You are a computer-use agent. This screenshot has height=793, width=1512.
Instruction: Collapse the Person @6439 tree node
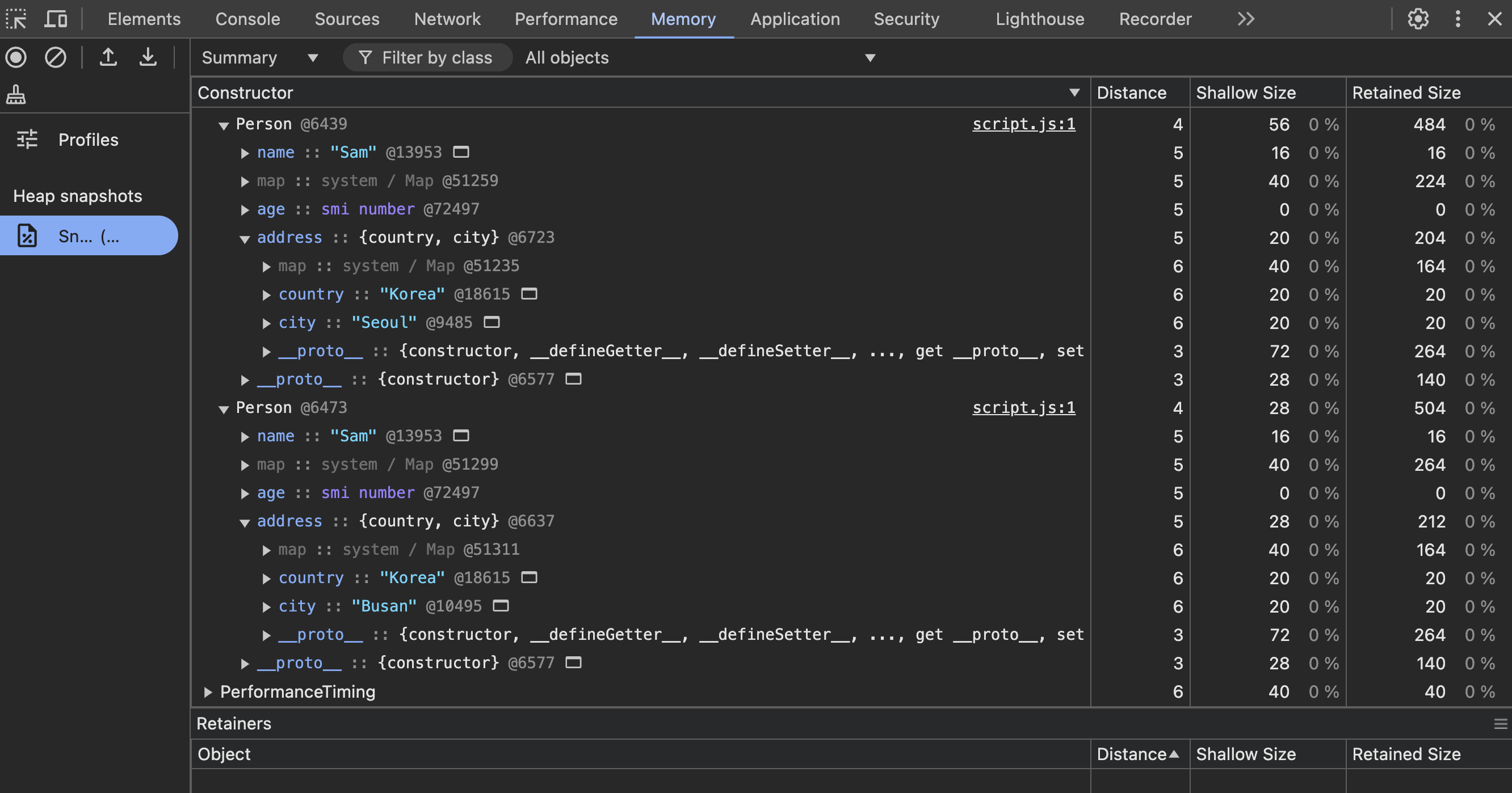[224, 125]
